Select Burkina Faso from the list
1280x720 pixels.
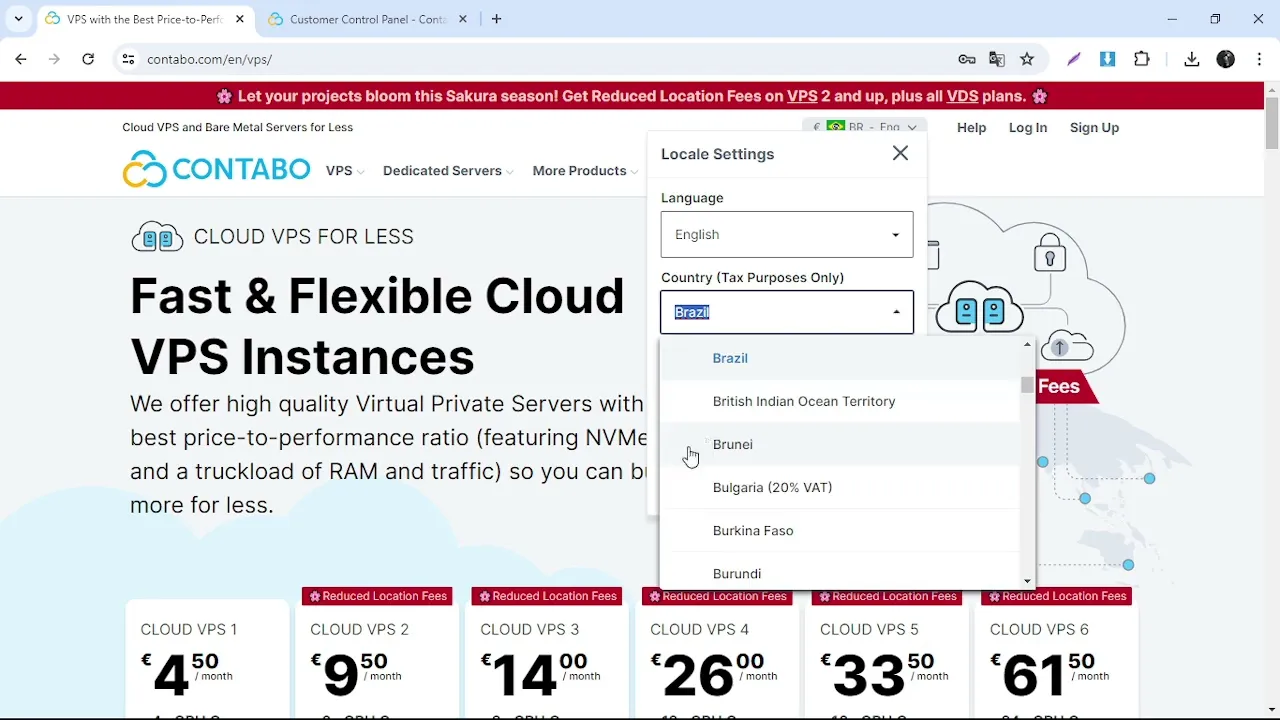click(x=840, y=530)
